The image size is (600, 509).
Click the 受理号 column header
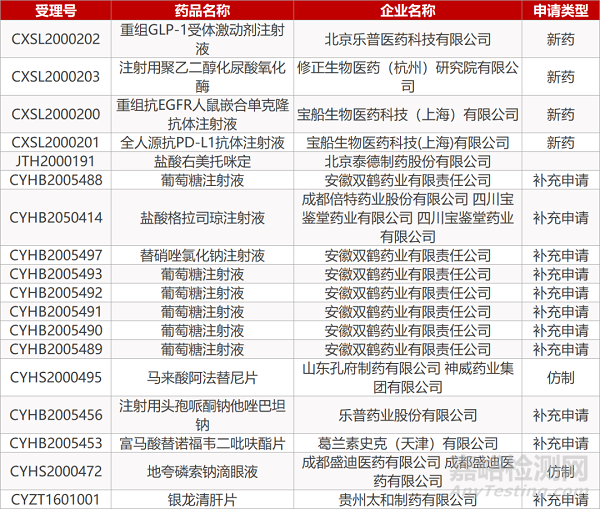[56, 10]
